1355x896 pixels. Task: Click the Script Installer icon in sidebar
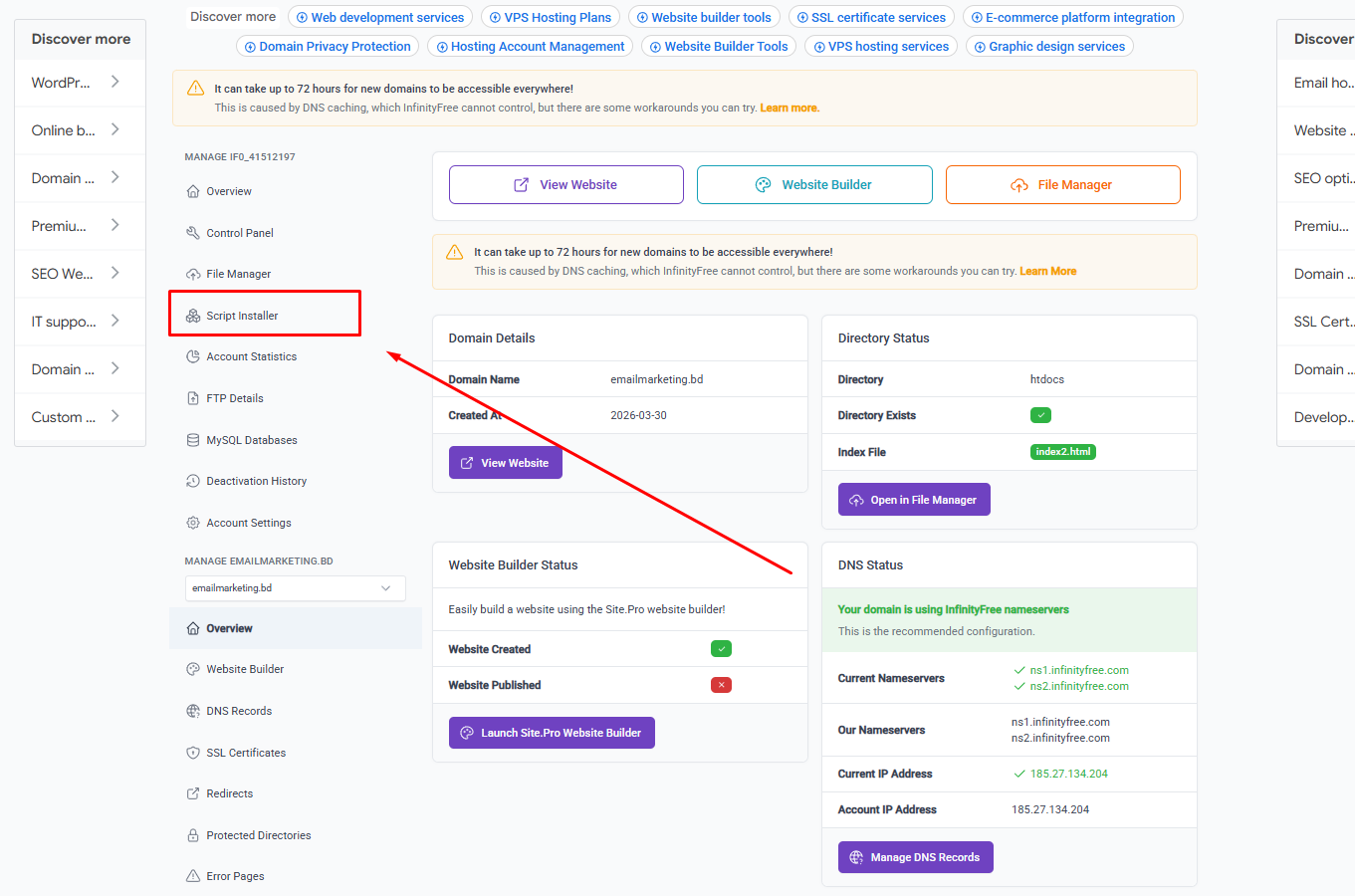(193, 316)
